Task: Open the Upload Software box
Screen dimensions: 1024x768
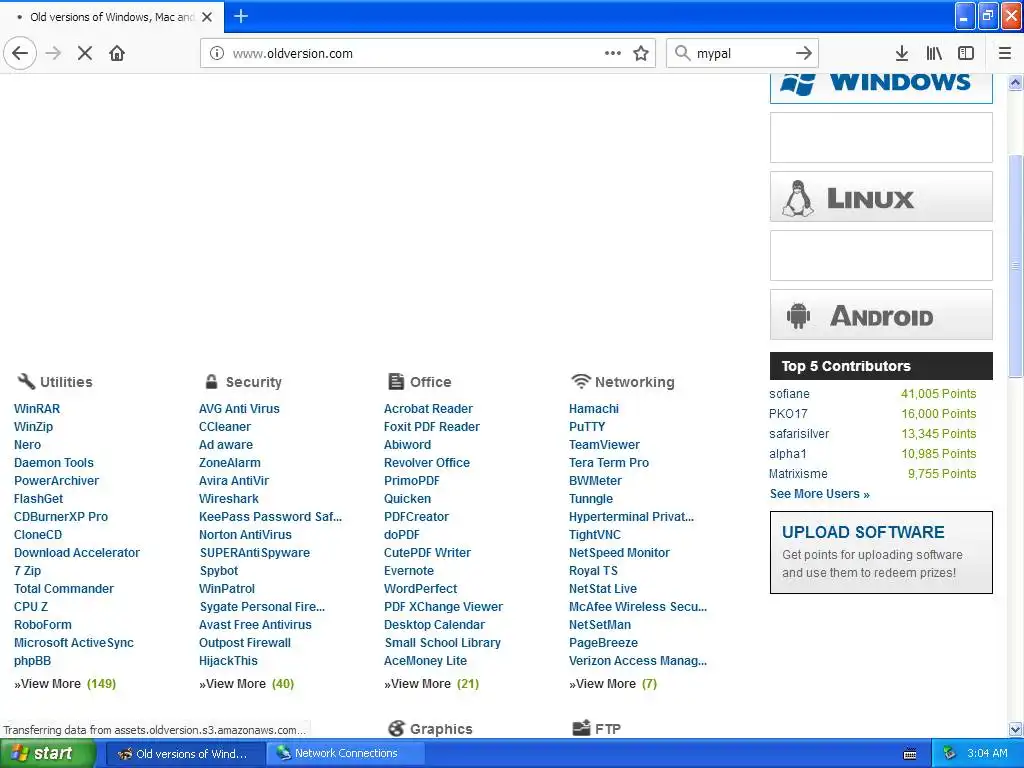Action: pos(881,552)
